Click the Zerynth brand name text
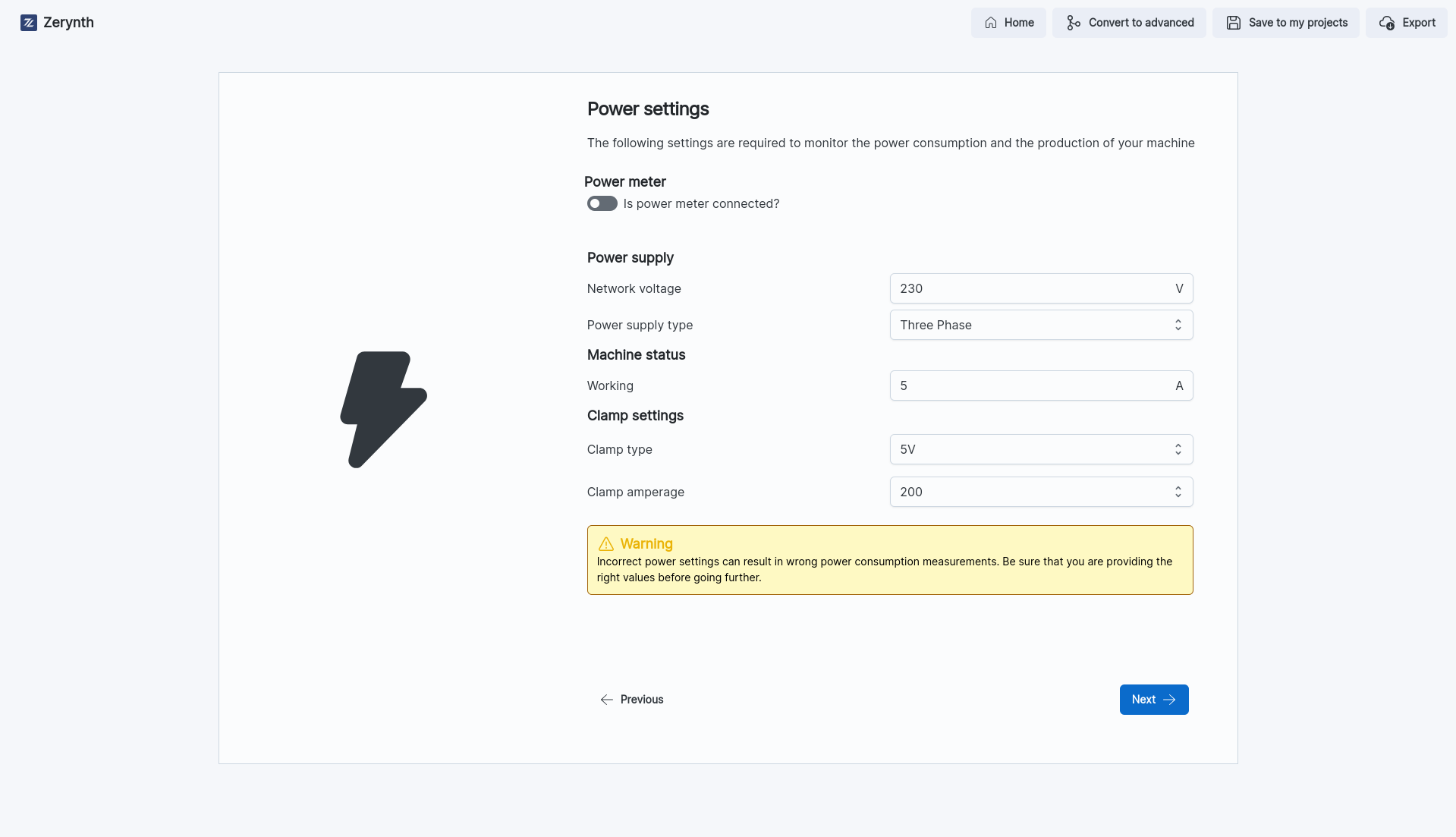Image resolution: width=1456 pixels, height=837 pixels. 68,23
